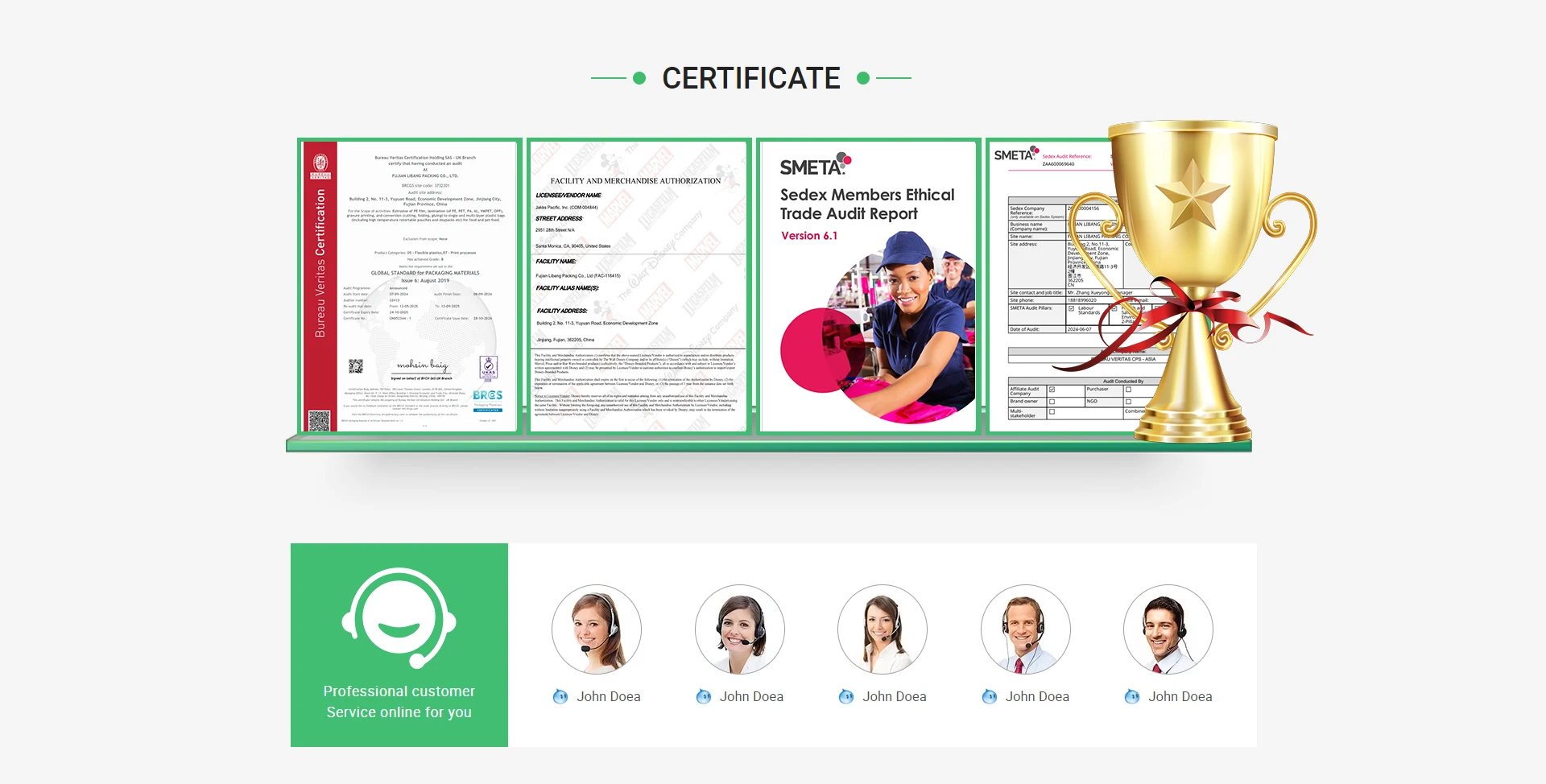Click the chat icon under the middle agent's photo

pyautogui.click(x=846, y=696)
